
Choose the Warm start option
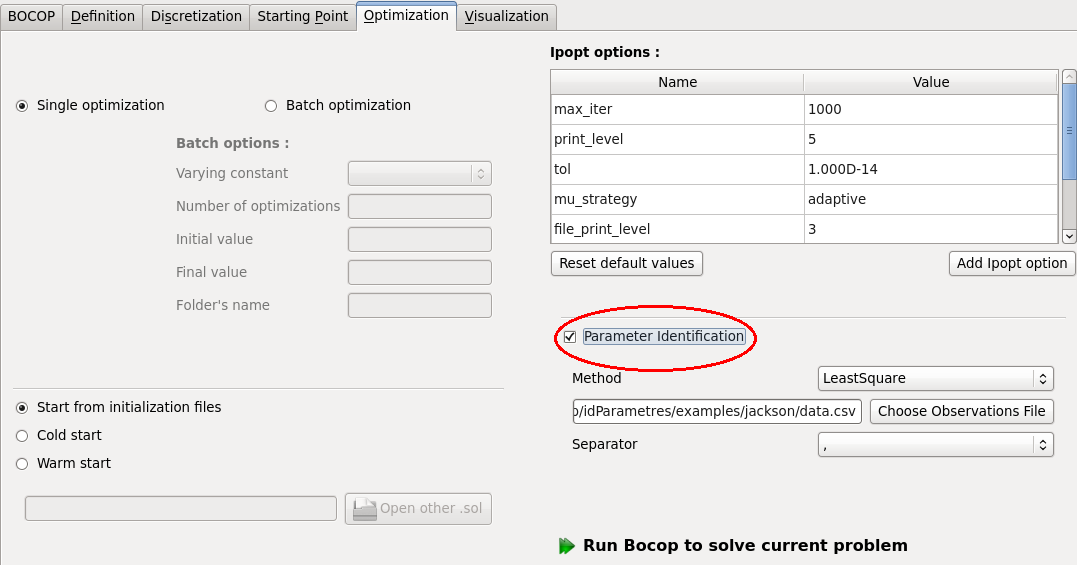pos(22,464)
